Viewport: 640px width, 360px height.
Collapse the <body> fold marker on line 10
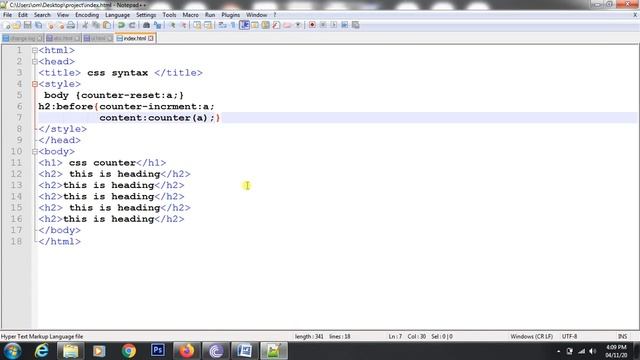[35, 151]
